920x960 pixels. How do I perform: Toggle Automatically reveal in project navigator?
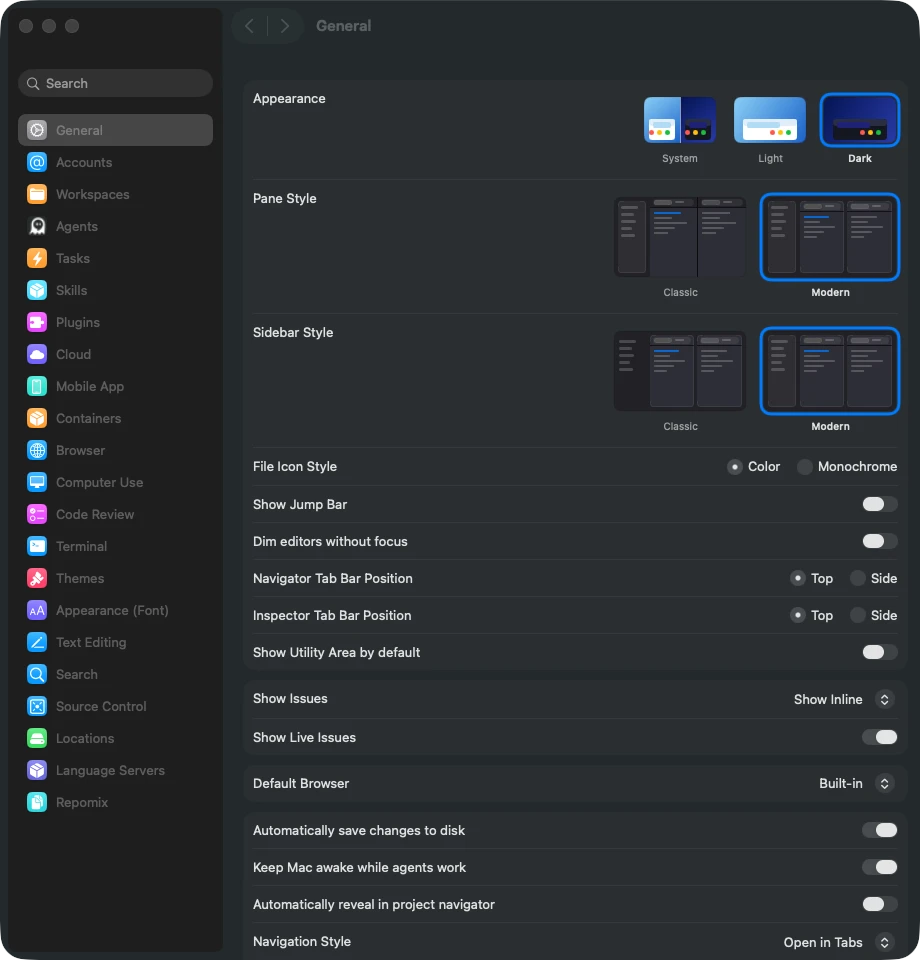tap(880, 904)
